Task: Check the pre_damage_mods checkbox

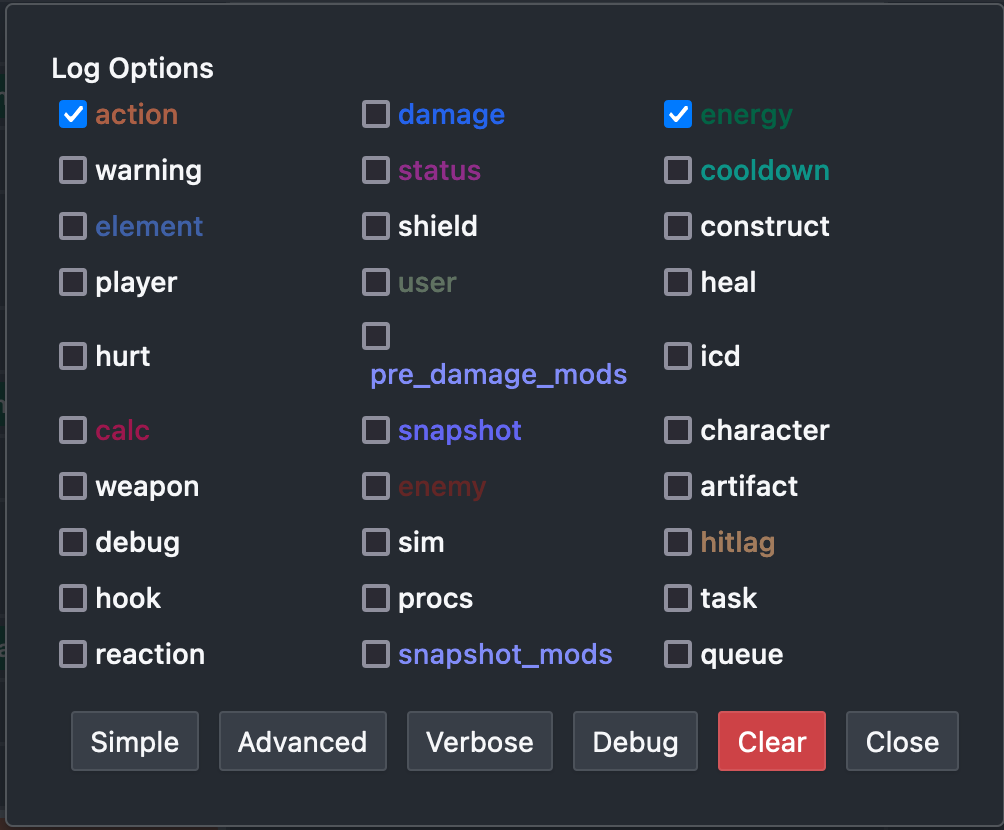Action: 375,336
